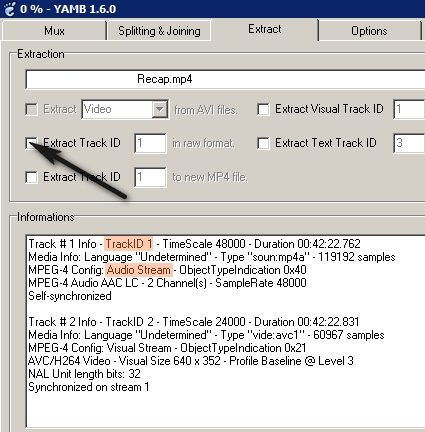Toggle the Extract from AVI files checkbox
Screen dimensions: 425x432
[31, 109]
